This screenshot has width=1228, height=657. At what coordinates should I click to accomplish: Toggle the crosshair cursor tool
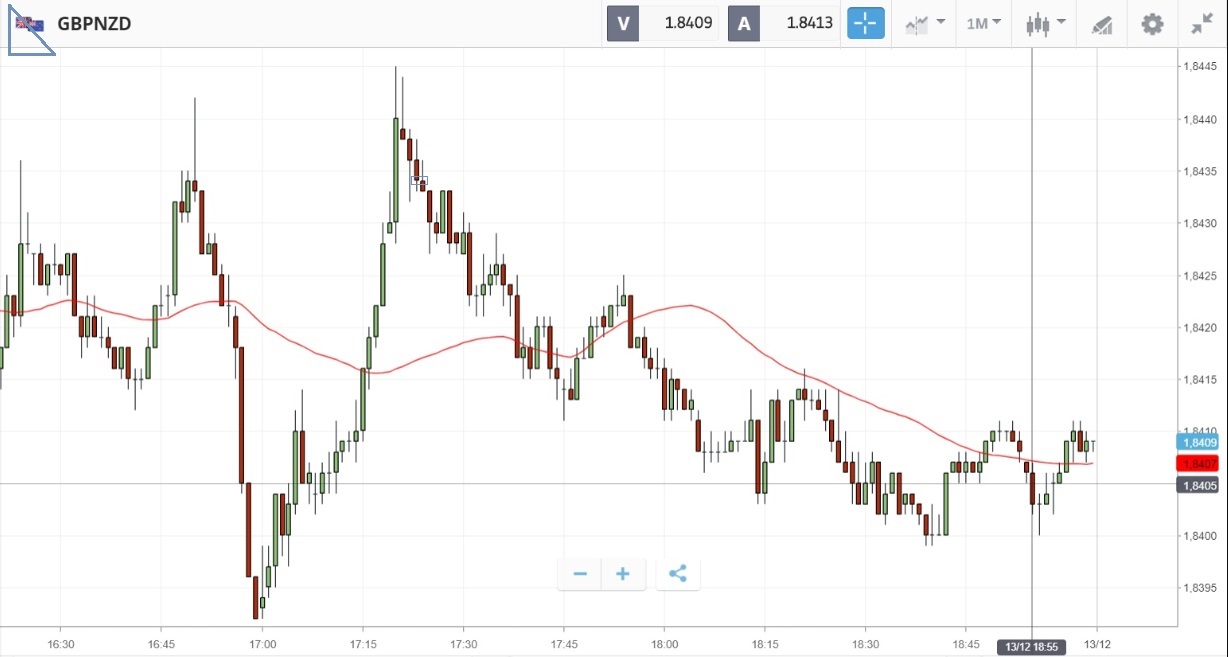(866, 23)
